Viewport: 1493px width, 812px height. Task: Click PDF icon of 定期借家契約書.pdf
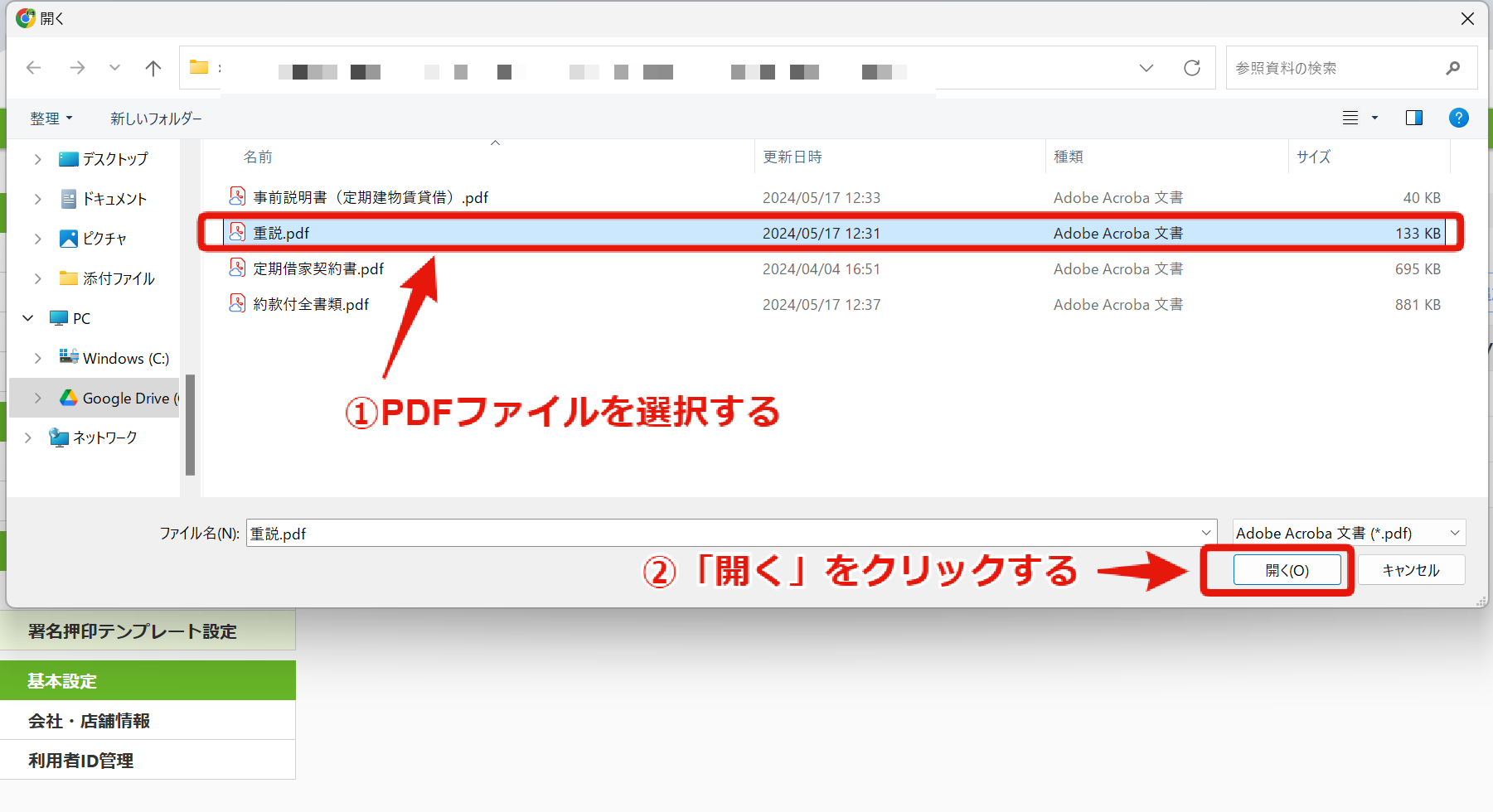tap(237, 268)
